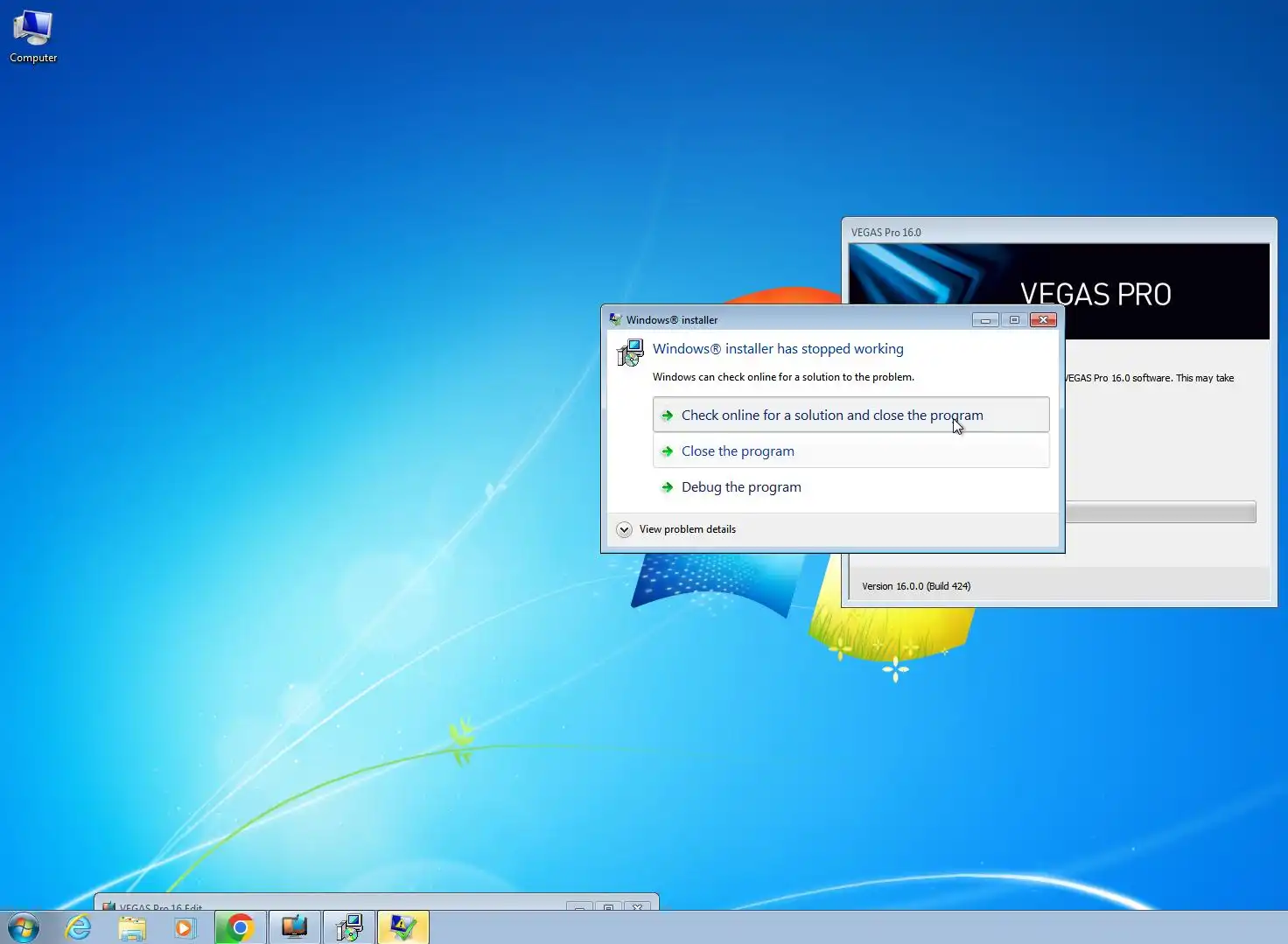Switch to the warning checkmark taskbar icon
The height and width of the screenshot is (944, 1288).
(403, 927)
